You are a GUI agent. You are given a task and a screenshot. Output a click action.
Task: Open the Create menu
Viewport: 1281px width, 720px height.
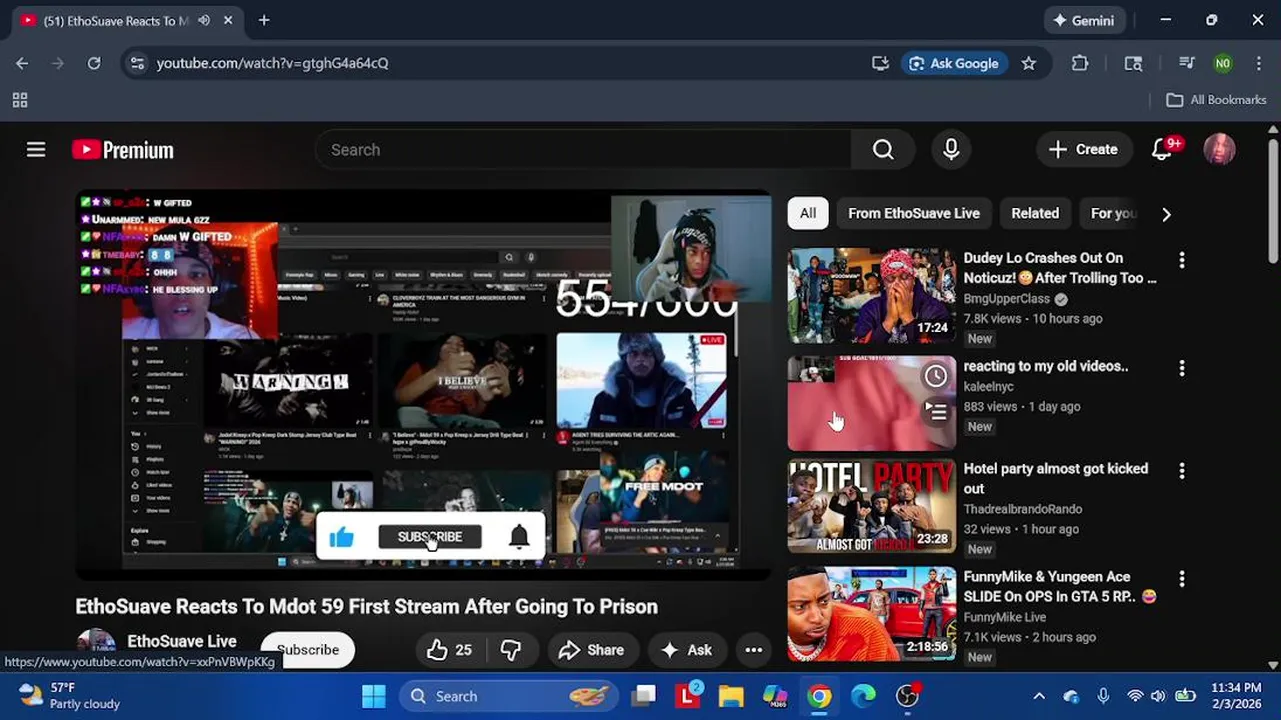1084,150
